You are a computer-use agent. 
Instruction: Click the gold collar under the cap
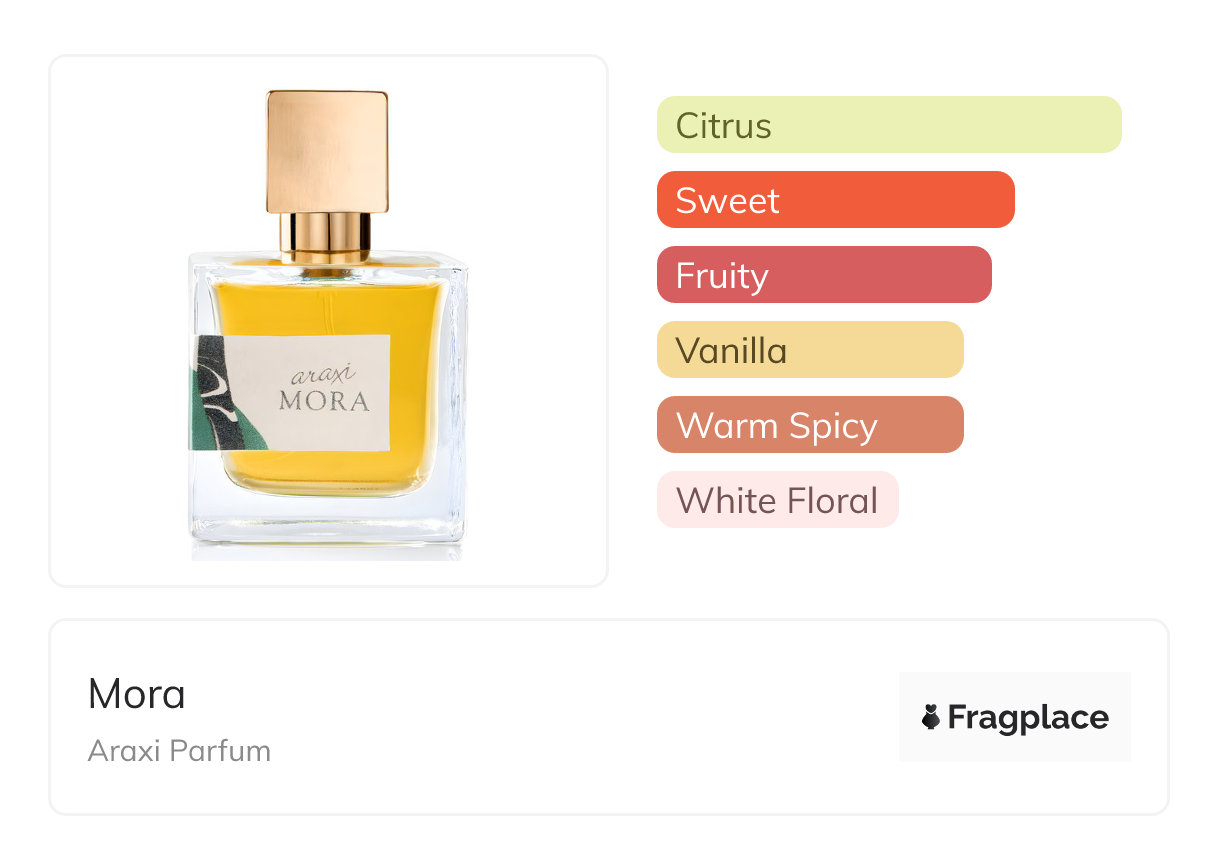(x=325, y=239)
